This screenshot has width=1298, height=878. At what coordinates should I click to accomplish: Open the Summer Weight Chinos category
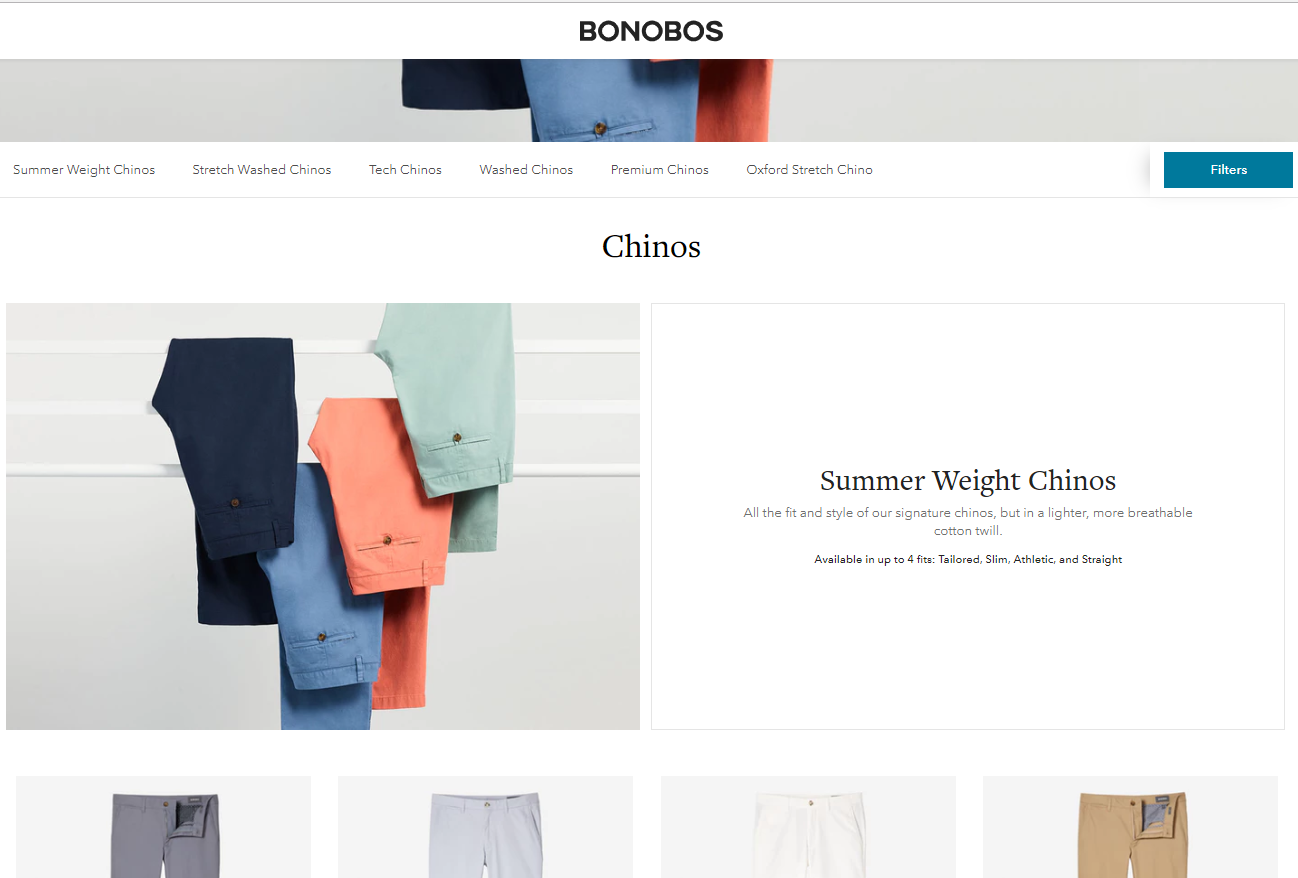84,170
